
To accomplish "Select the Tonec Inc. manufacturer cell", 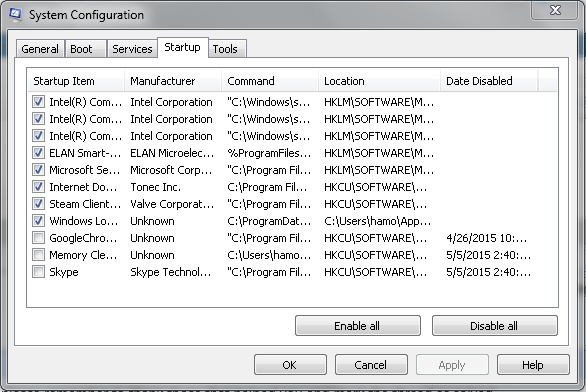I will click(x=155, y=187).
